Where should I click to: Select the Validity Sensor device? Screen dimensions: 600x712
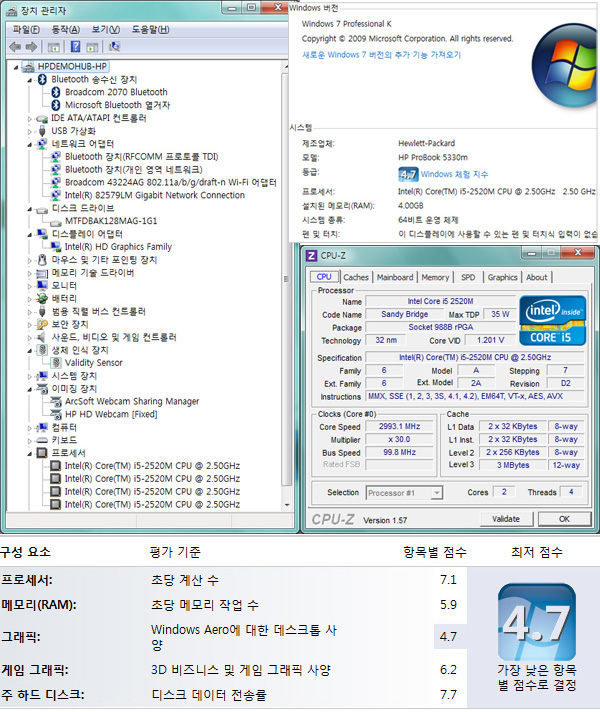coord(94,363)
